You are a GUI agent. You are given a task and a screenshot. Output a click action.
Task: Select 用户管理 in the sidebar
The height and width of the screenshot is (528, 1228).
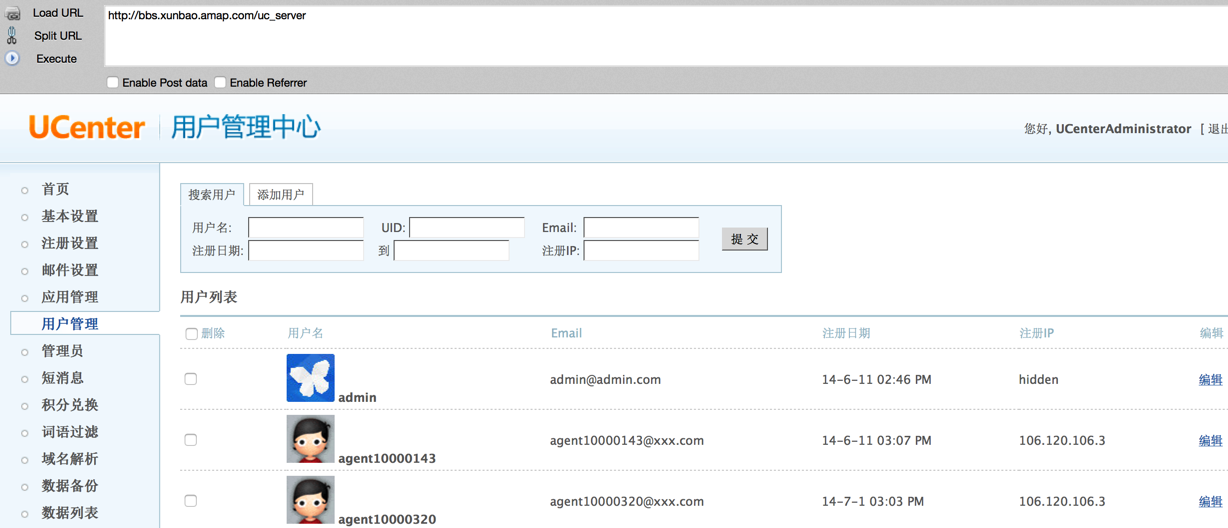coord(70,324)
